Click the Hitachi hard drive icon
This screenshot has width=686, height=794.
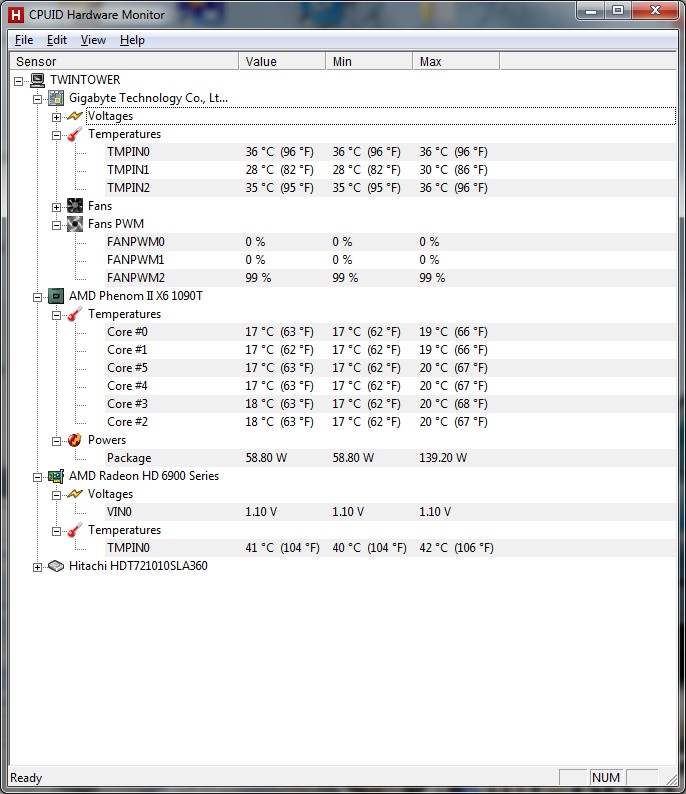(56, 566)
